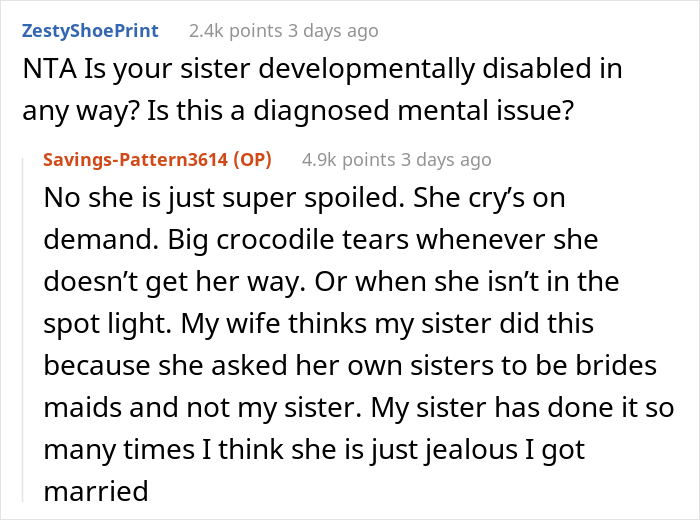
Task: Collapse the reply via the vertical thread line
Action: click(23, 330)
